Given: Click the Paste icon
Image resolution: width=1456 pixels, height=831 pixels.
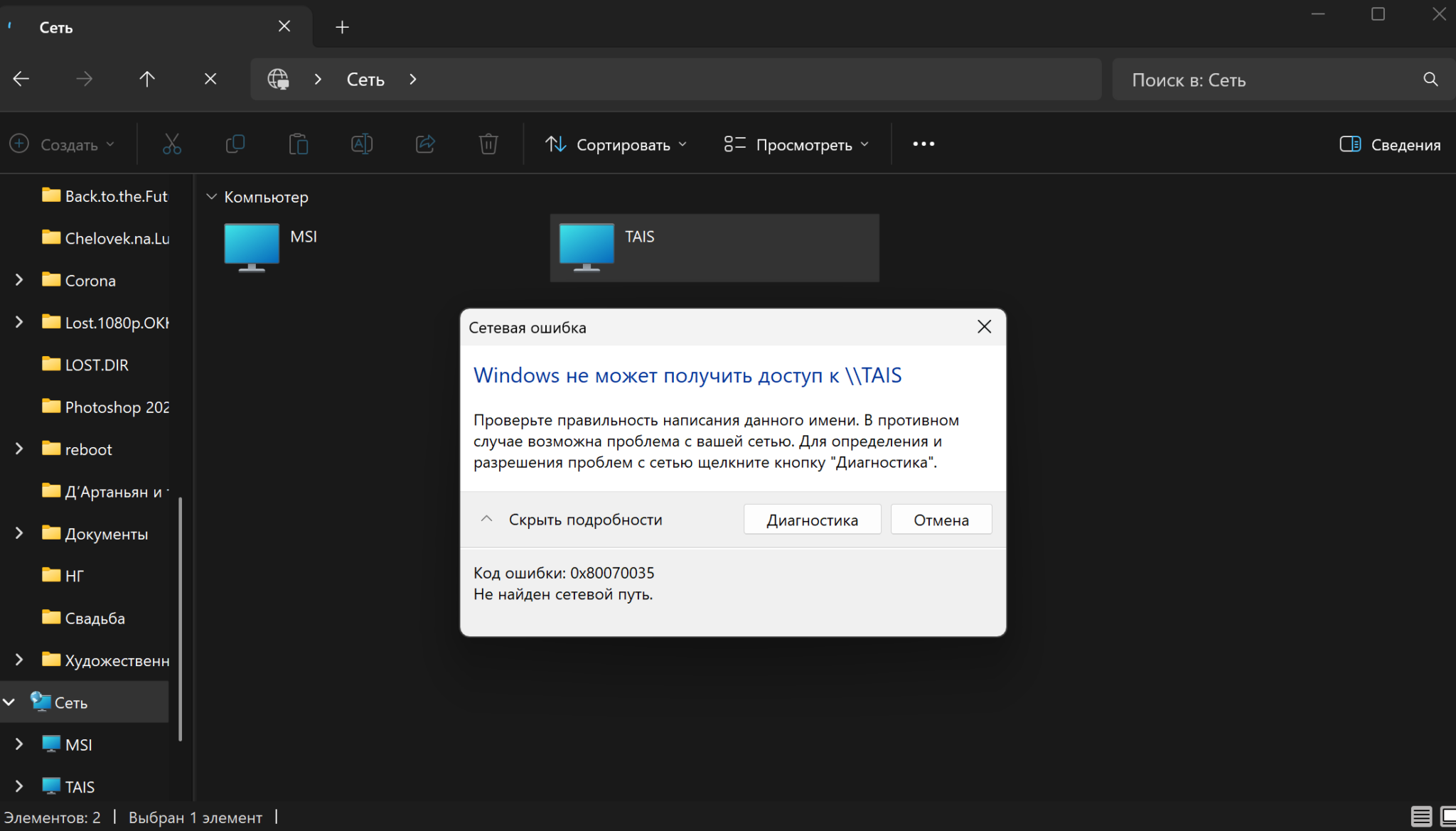Looking at the screenshot, I should coord(299,144).
